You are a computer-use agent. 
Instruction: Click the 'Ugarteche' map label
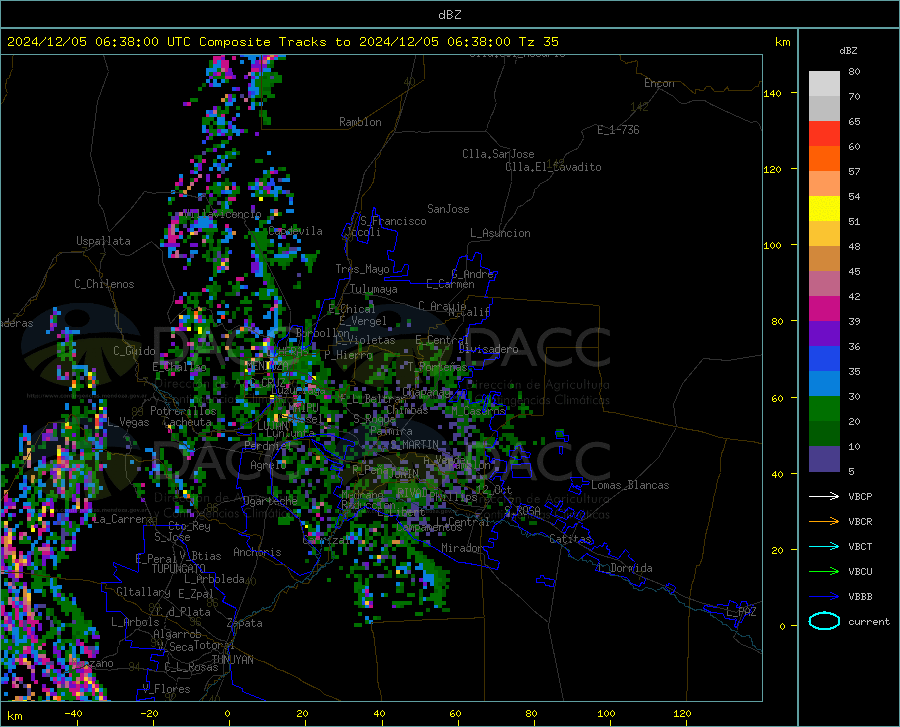coord(270,500)
